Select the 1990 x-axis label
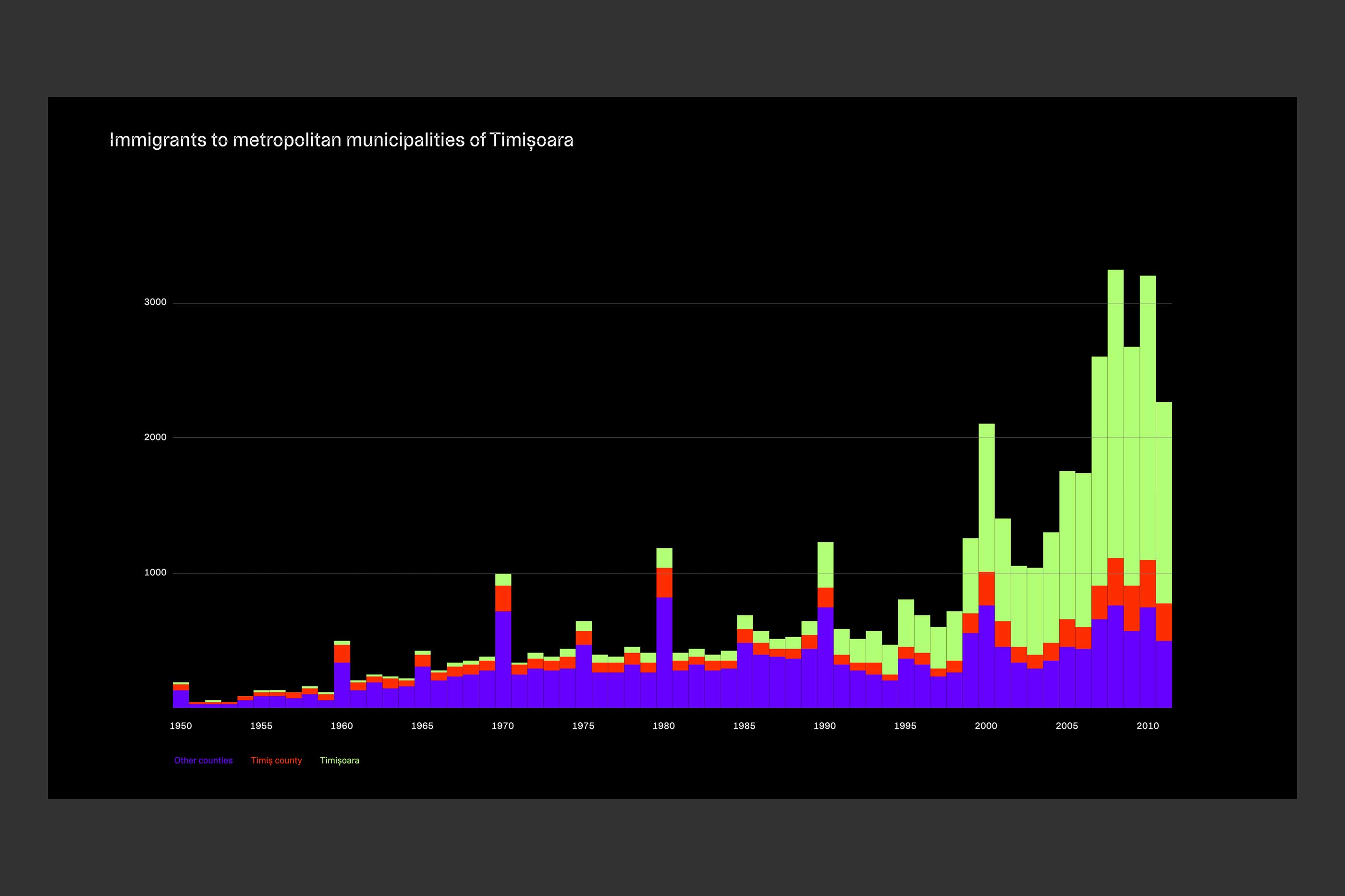The height and width of the screenshot is (896, 1345). [824, 726]
